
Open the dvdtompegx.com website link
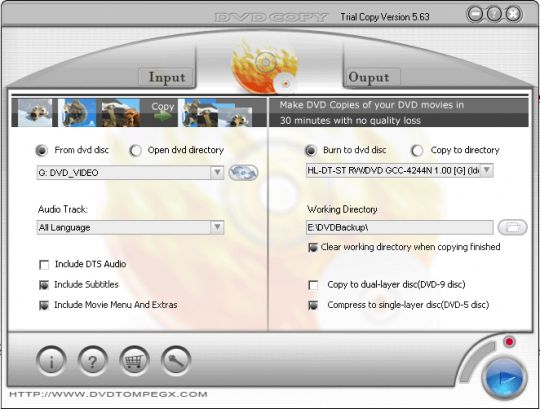pos(108,395)
